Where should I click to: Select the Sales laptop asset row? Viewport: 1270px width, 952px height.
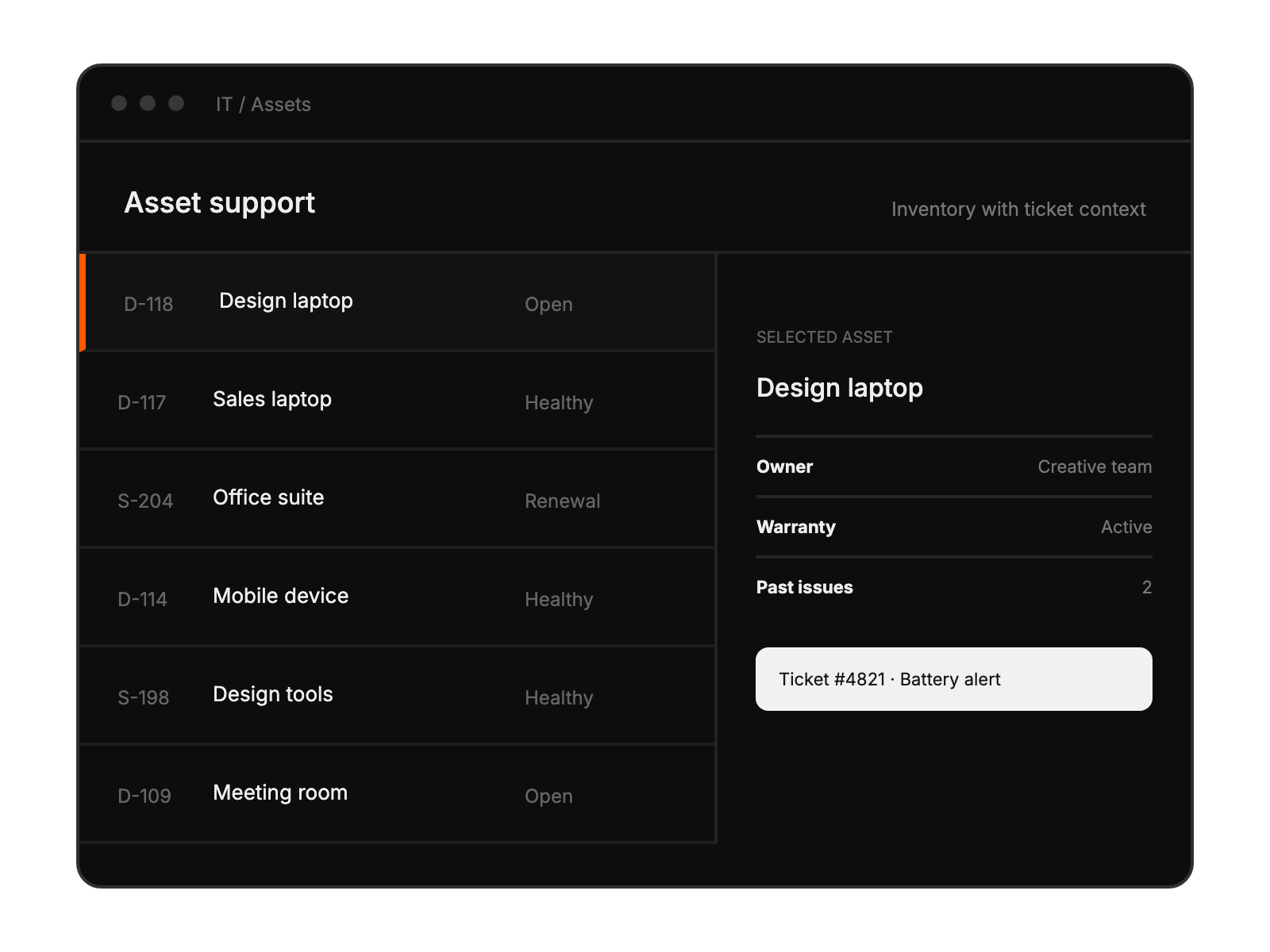click(397, 401)
